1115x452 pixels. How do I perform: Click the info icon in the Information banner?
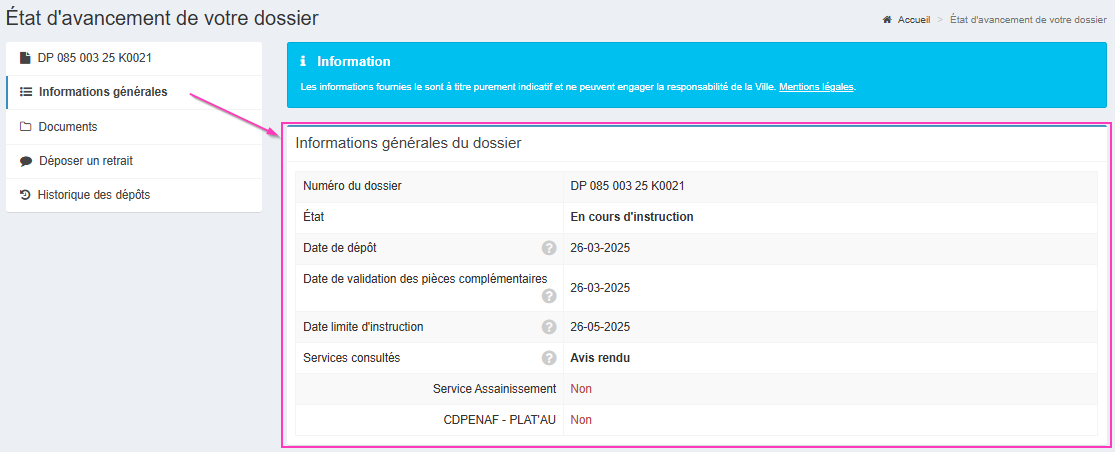(303, 62)
